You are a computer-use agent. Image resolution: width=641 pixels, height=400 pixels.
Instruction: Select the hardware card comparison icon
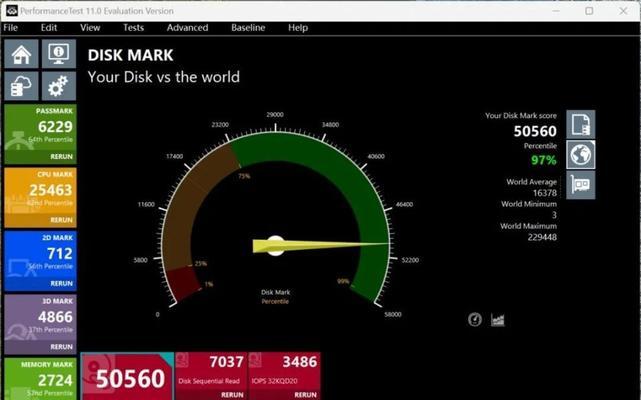tap(580, 185)
